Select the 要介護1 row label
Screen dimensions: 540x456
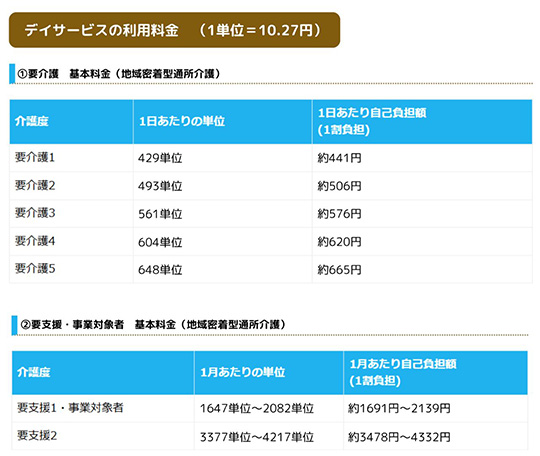click(x=35, y=158)
